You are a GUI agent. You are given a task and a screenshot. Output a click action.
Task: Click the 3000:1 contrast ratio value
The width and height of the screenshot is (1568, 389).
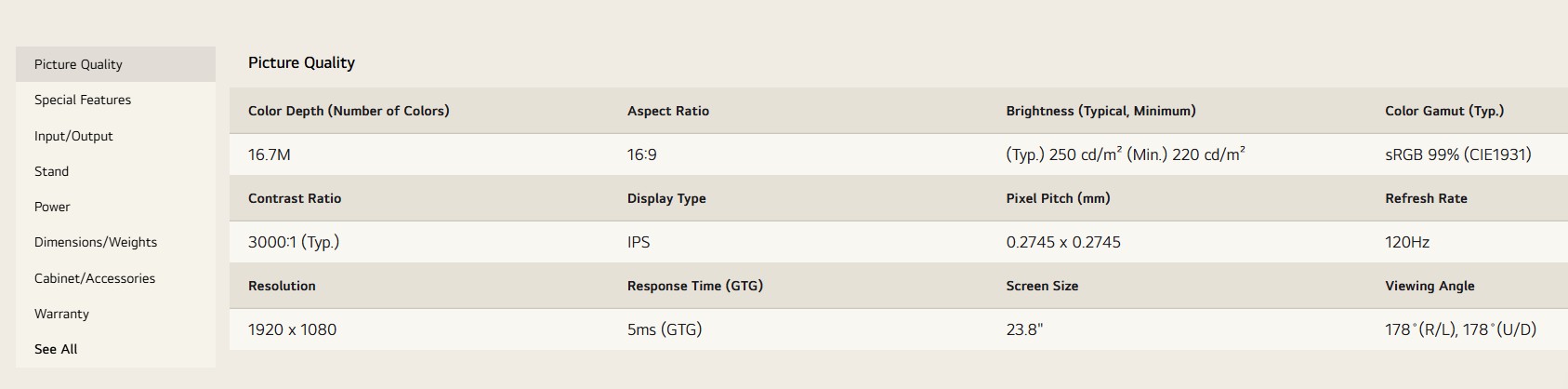click(293, 242)
